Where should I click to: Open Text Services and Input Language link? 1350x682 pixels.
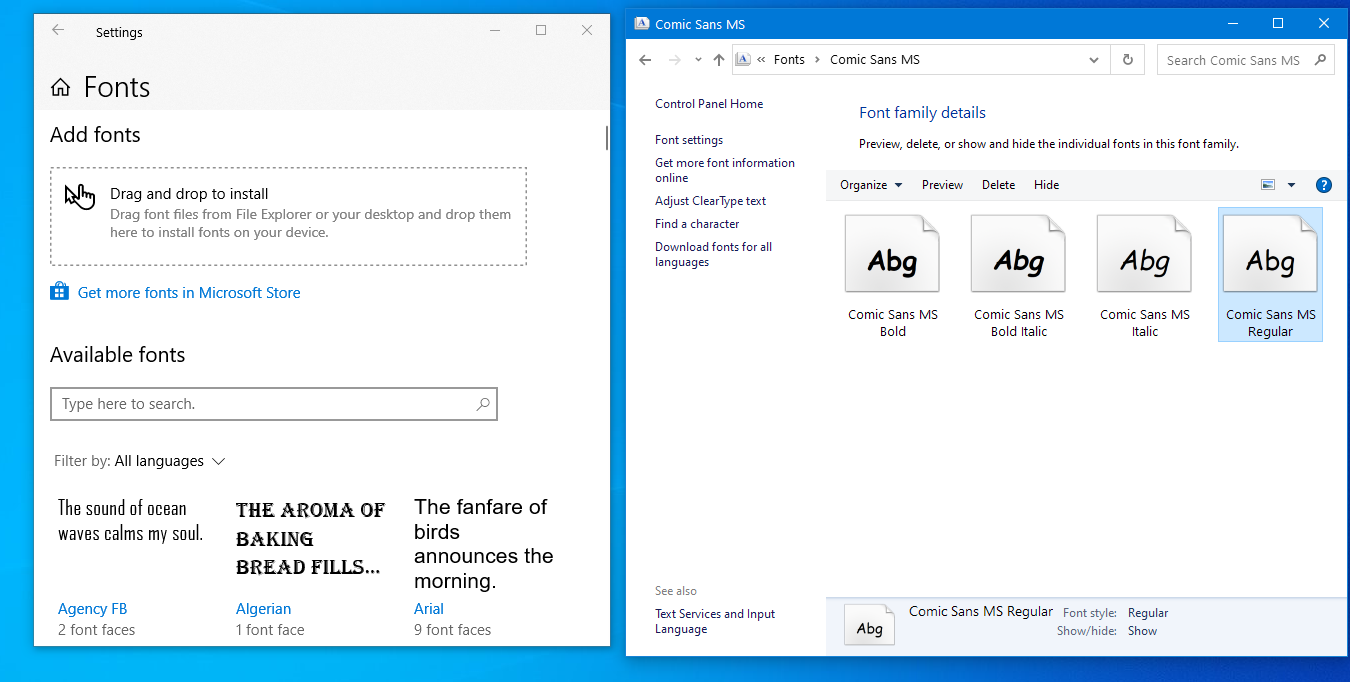coord(715,621)
